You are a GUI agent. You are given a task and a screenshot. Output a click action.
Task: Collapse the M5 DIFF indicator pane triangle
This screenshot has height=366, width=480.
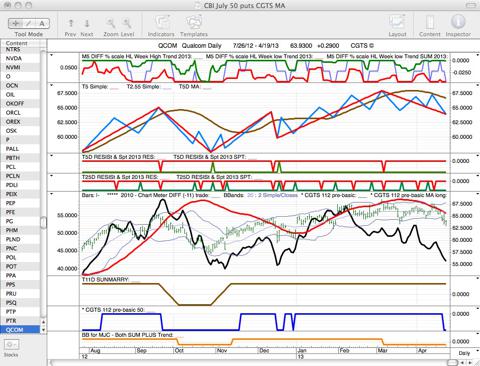tap(51, 55)
